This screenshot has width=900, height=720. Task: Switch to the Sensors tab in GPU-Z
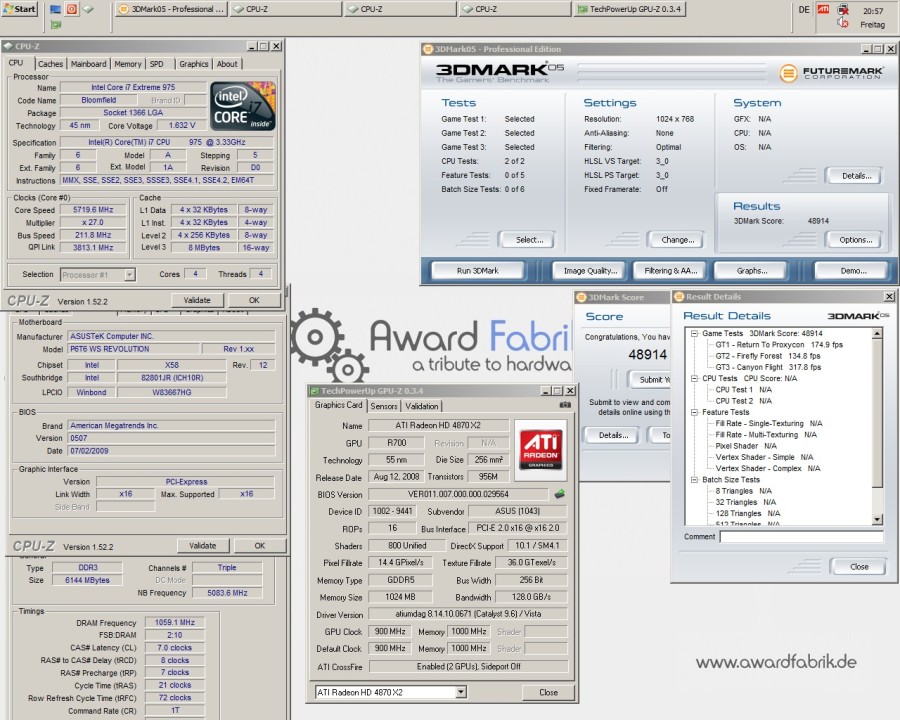[384, 406]
